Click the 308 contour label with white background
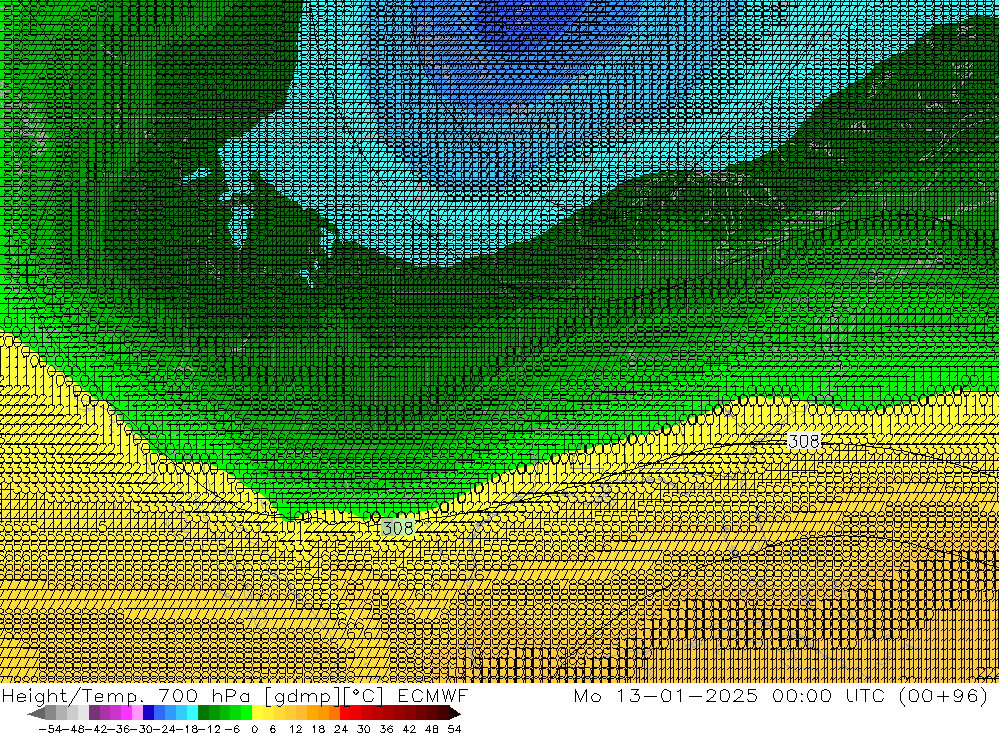The width and height of the screenshot is (1000, 733). [x=804, y=441]
